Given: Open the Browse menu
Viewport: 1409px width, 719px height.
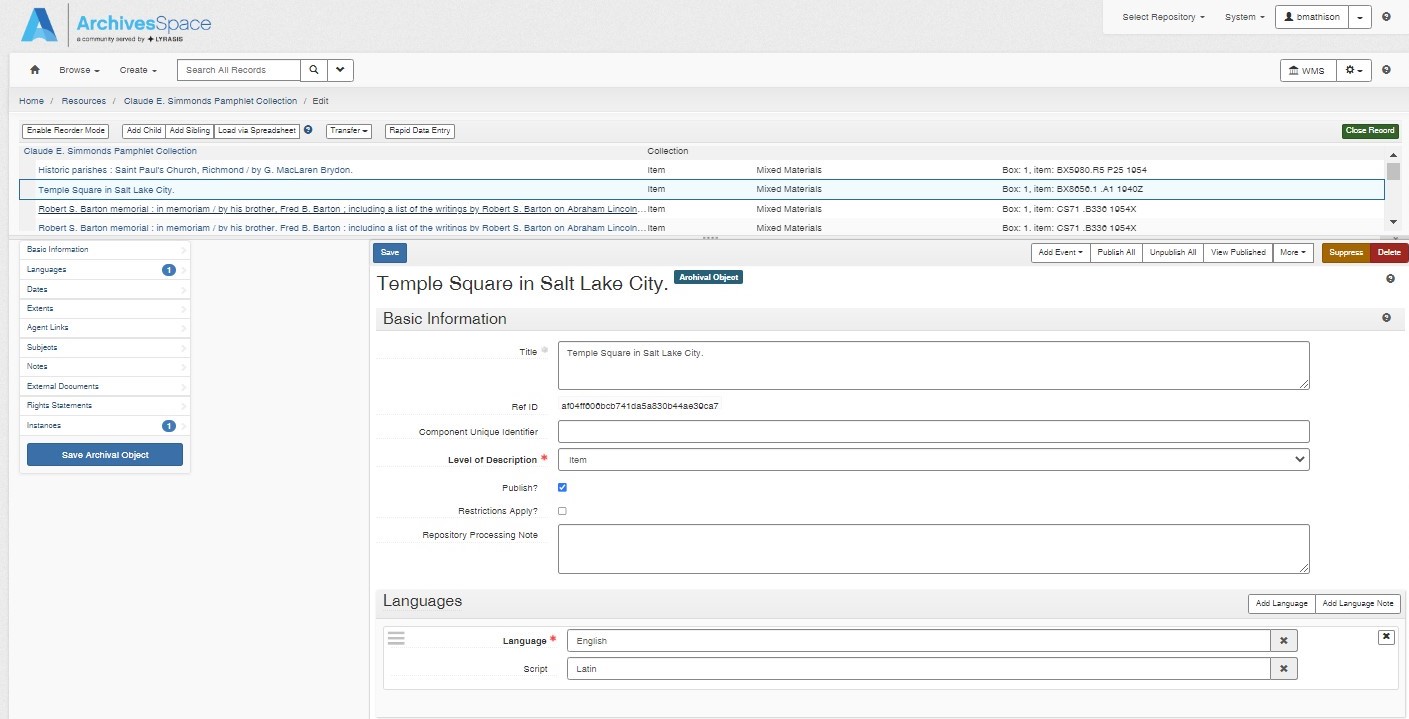Looking at the screenshot, I should [x=78, y=70].
